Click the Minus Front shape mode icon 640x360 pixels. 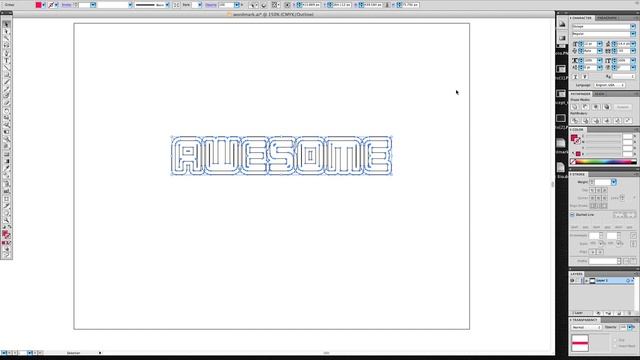(x=585, y=107)
